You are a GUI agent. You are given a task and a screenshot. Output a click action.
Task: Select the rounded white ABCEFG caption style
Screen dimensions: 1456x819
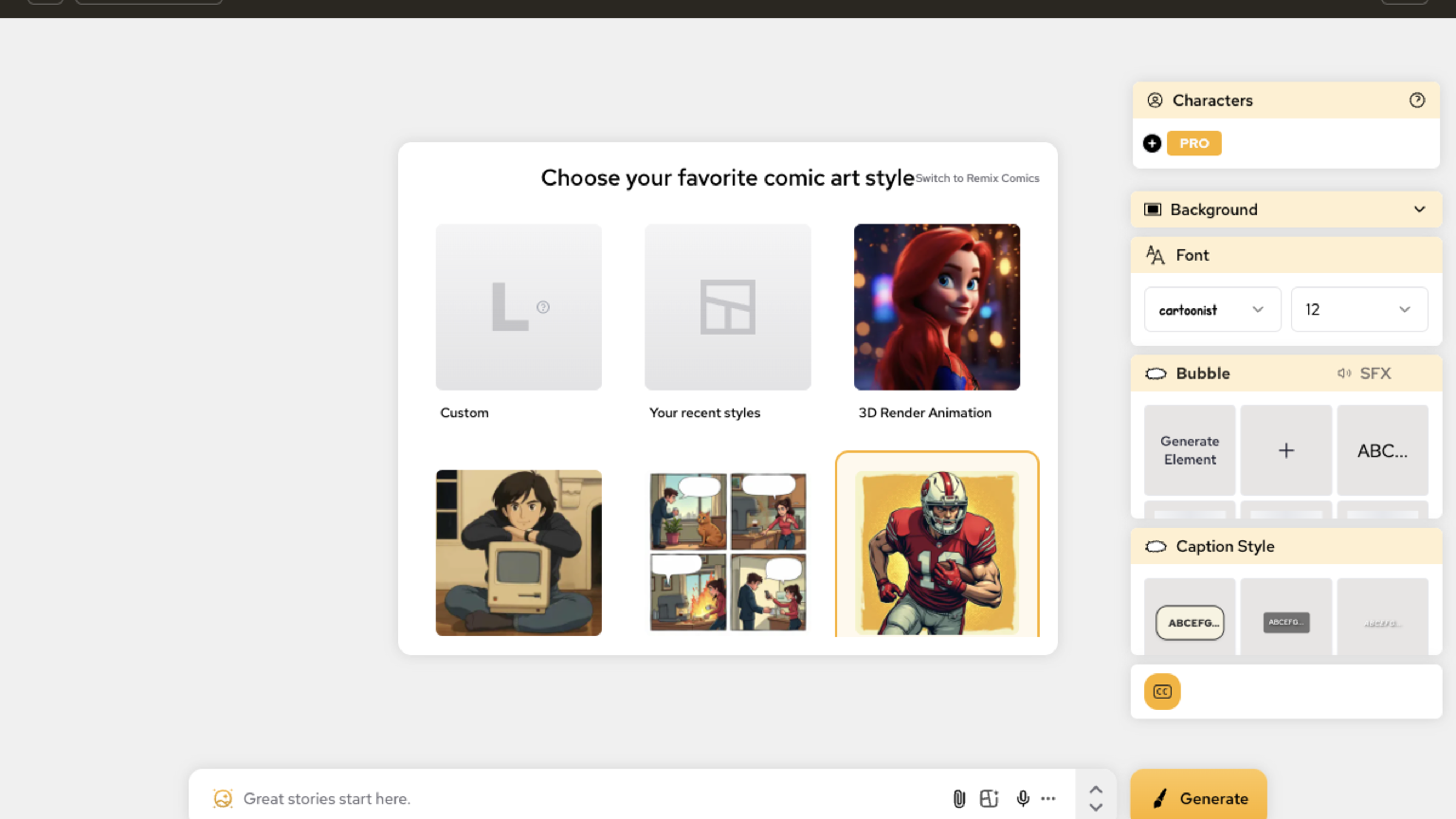(x=1190, y=623)
